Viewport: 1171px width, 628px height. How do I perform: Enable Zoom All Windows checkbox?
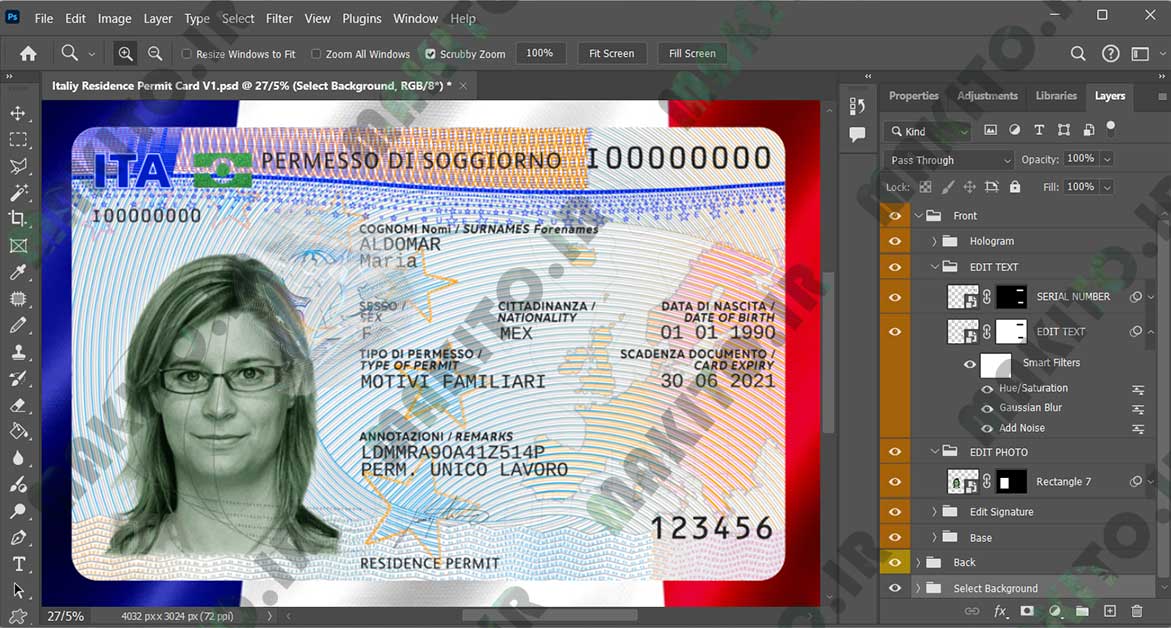click(x=316, y=54)
